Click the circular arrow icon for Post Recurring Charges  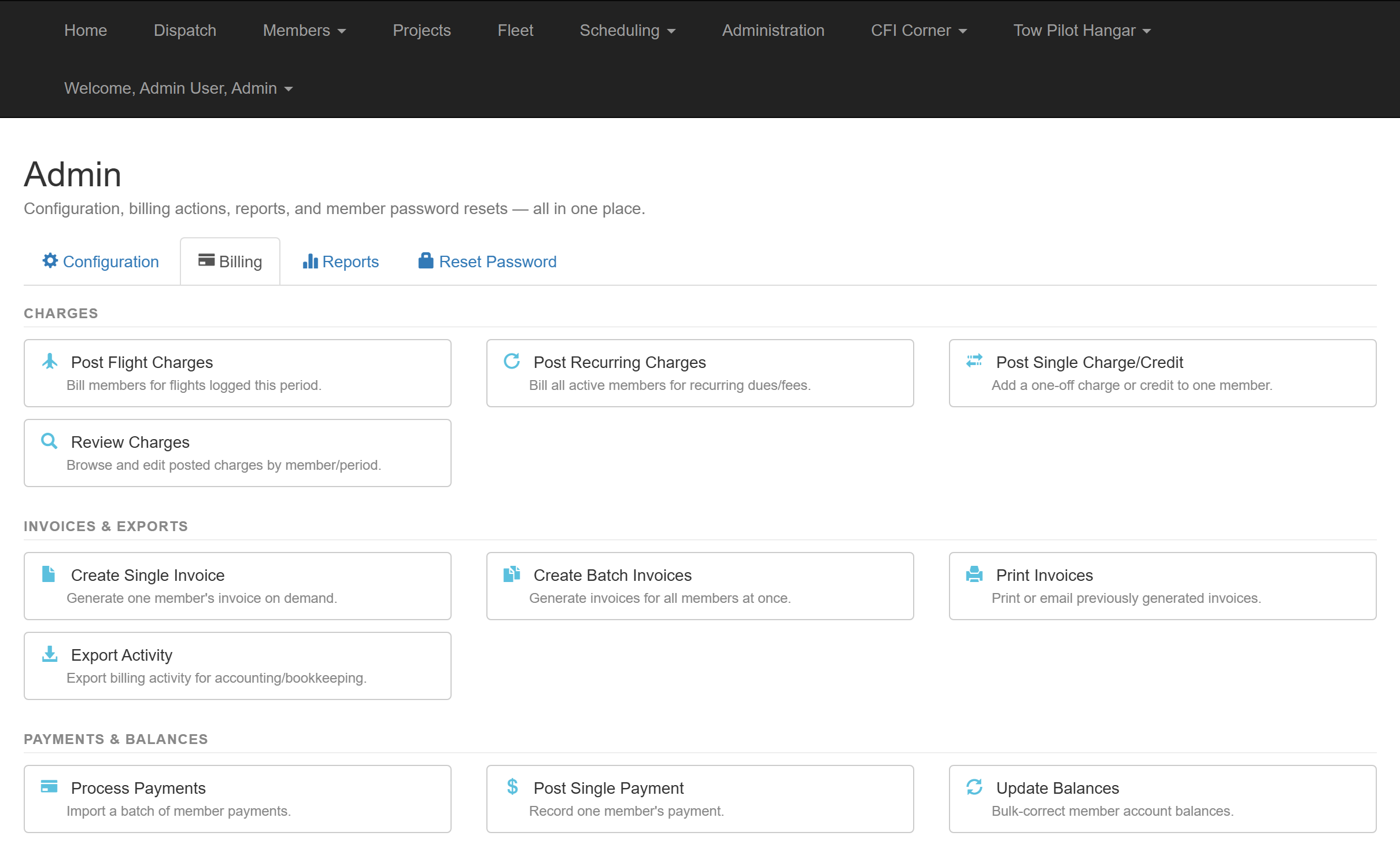512,361
